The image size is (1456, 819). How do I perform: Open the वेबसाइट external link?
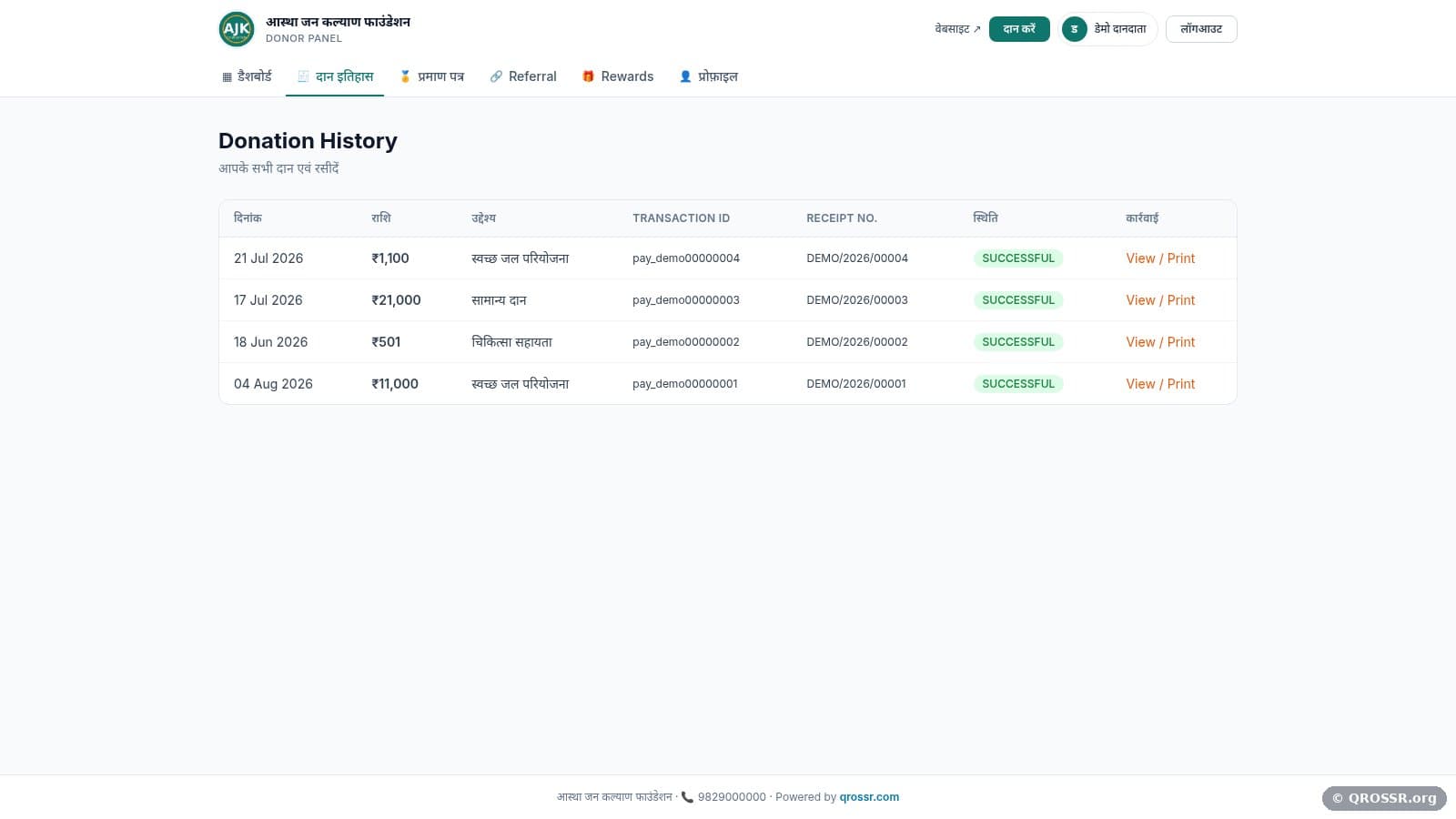point(957,29)
